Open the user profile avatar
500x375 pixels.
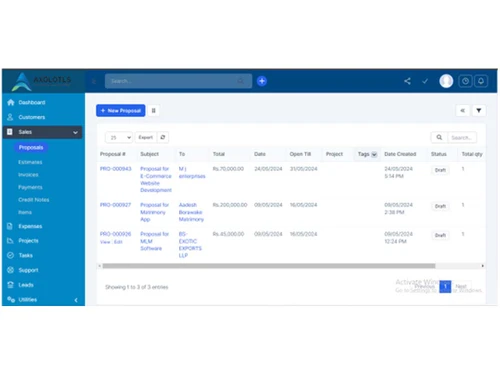pos(446,81)
